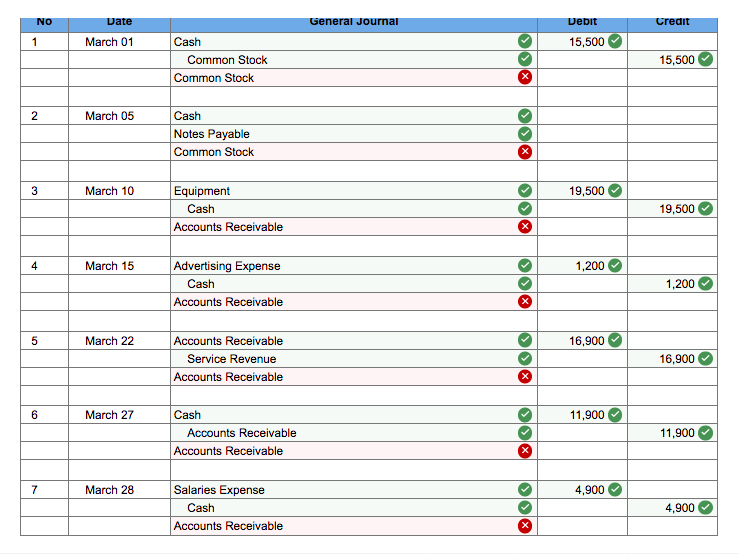Click credit amount 19,500
The height and width of the screenshot is (560, 739).
(x=677, y=209)
